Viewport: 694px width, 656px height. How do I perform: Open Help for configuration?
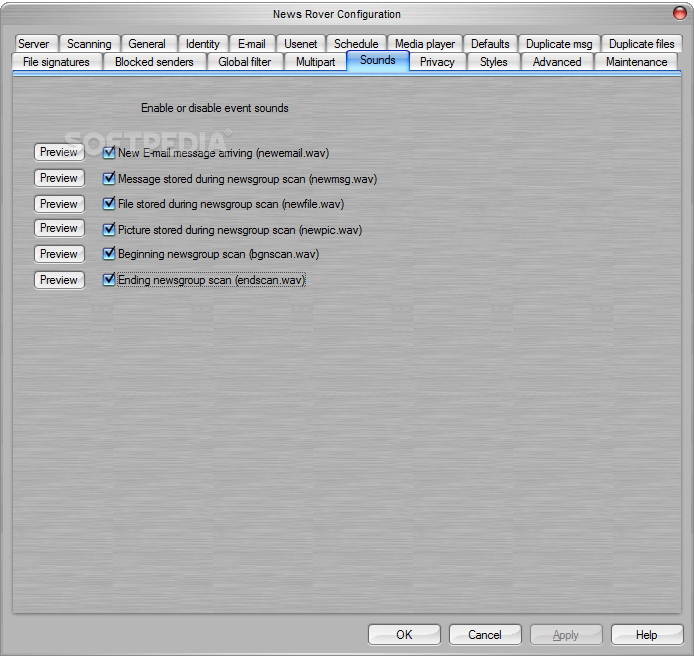[x=647, y=635]
